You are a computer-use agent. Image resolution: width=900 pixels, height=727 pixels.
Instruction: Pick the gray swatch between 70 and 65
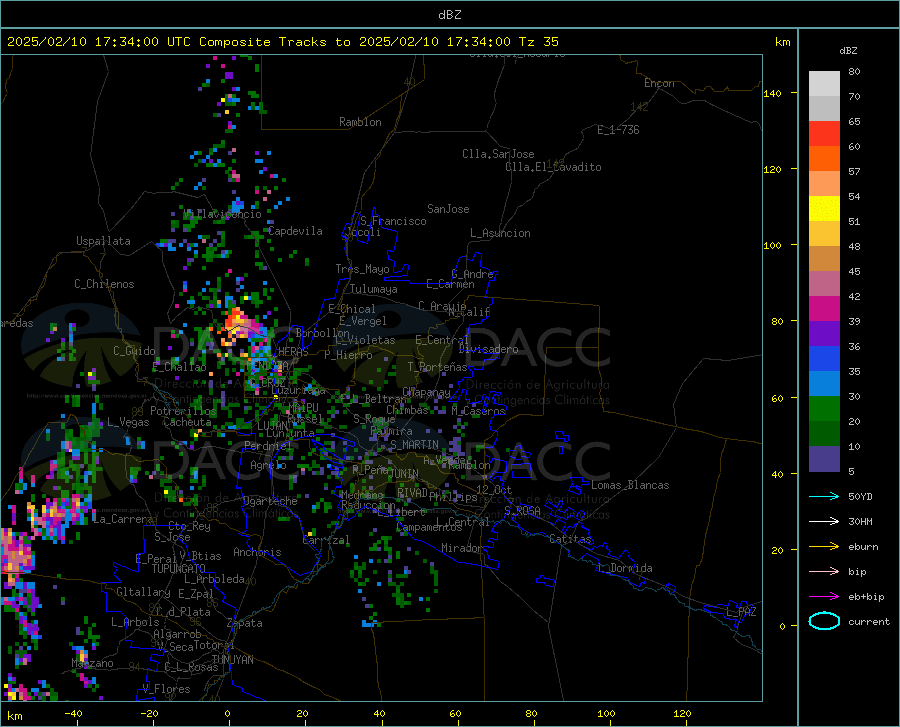[x=824, y=108]
